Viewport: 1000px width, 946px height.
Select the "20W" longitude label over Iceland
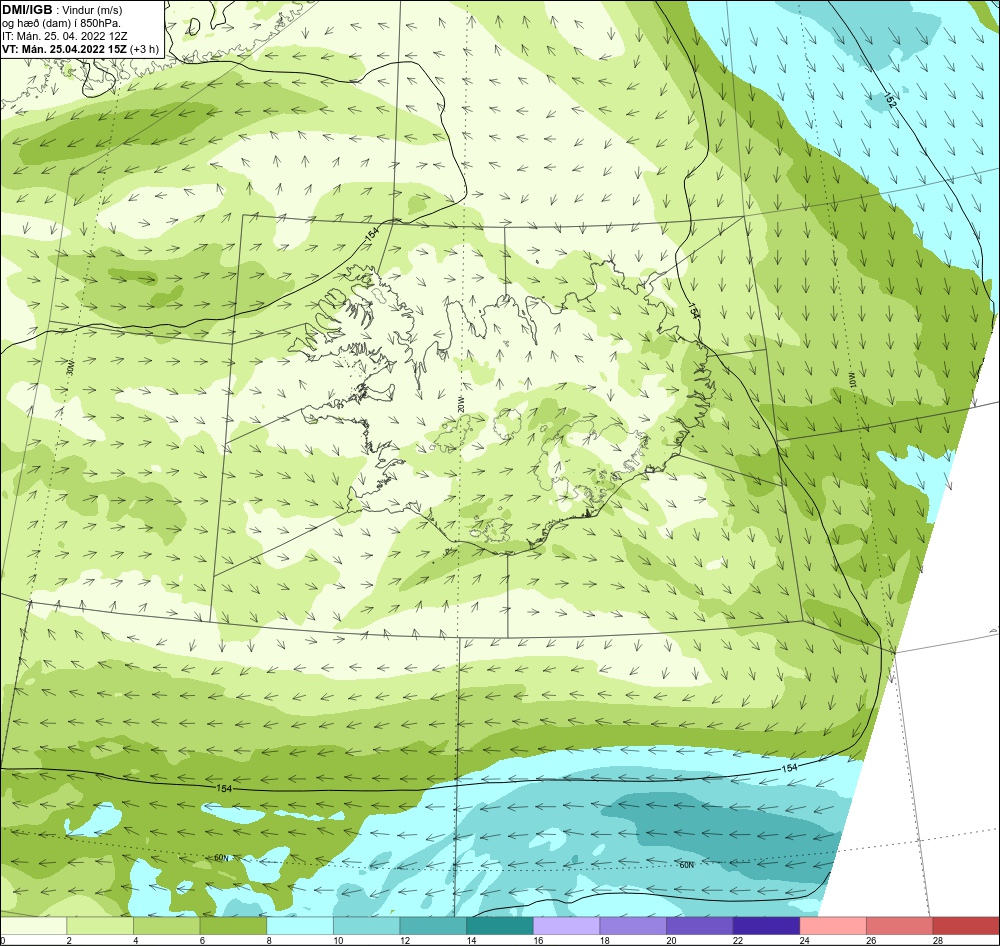(x=460, y=405)
